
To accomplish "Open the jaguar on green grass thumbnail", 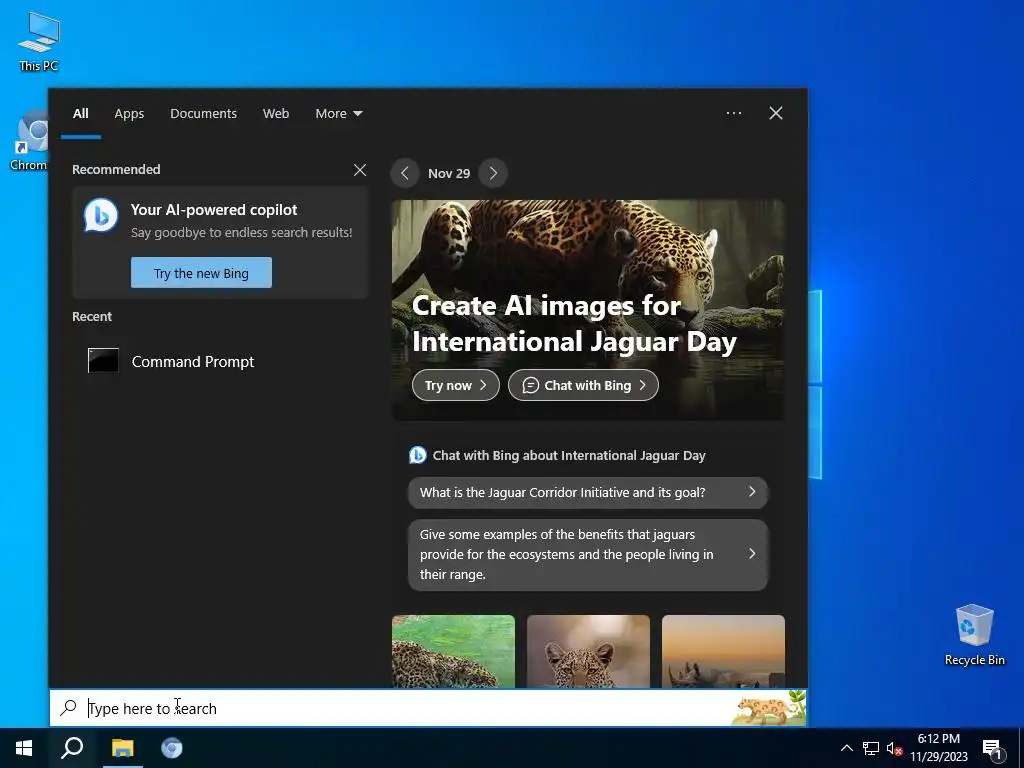I will click(x=453, y=651).
